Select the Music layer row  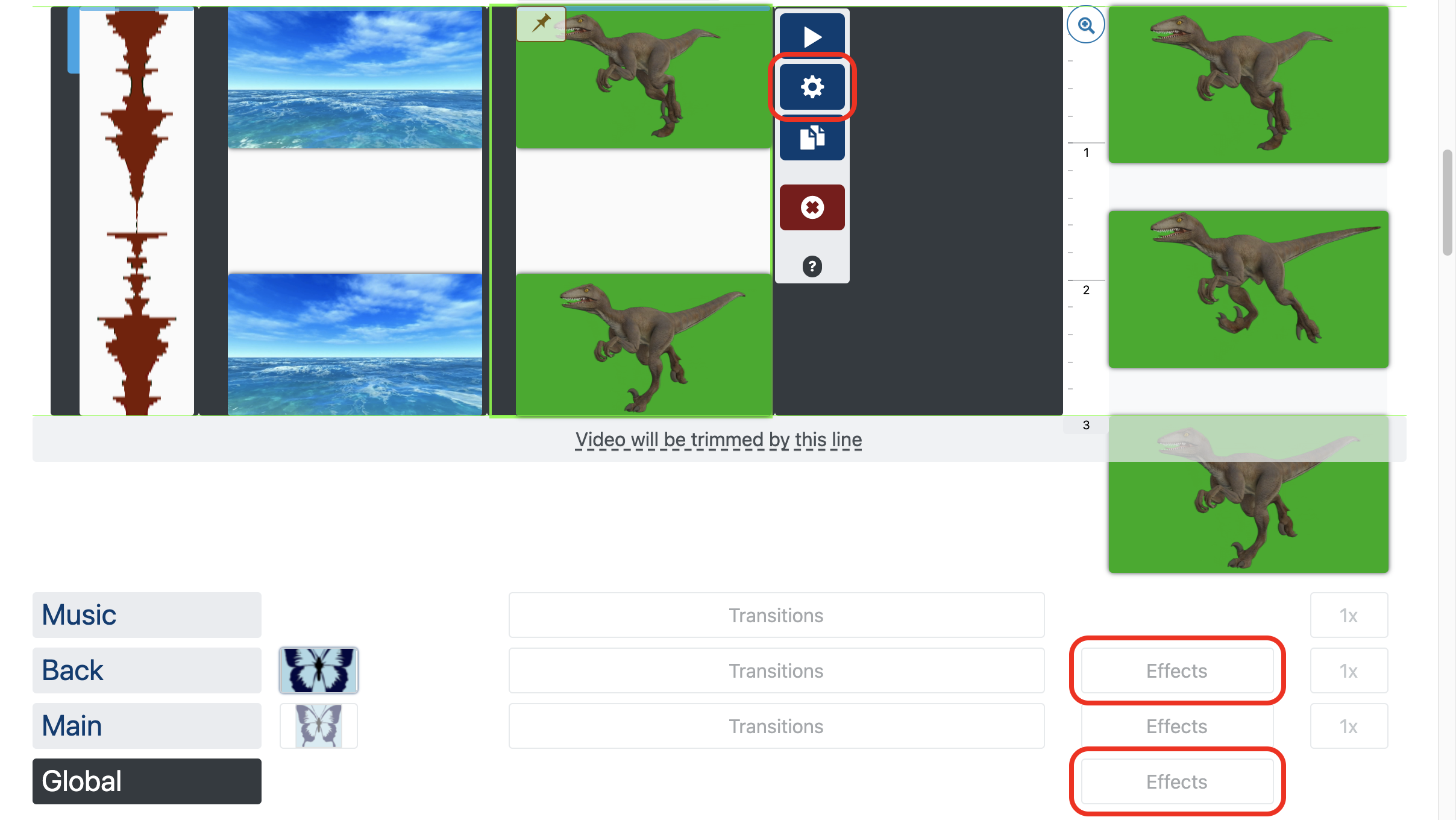tap(147, 614)
